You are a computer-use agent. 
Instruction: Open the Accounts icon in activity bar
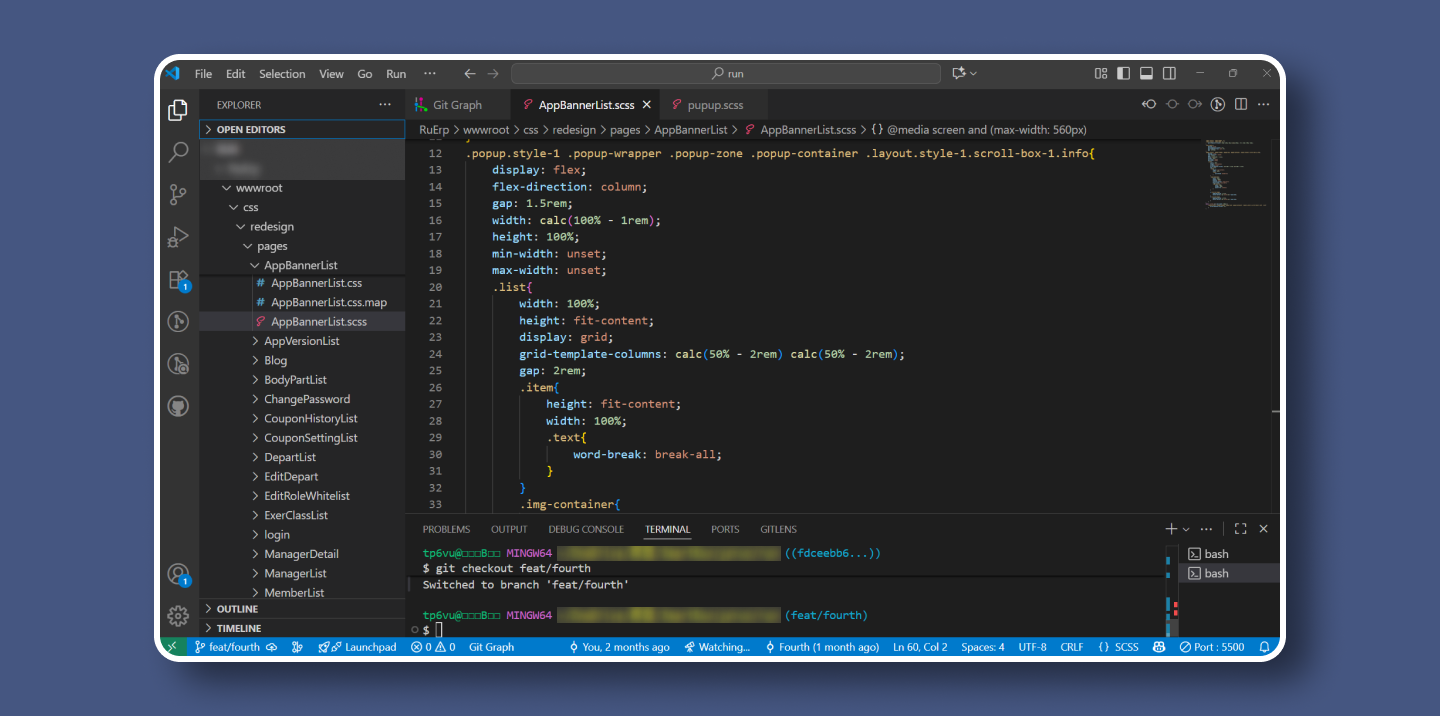(x=178, y=574)
